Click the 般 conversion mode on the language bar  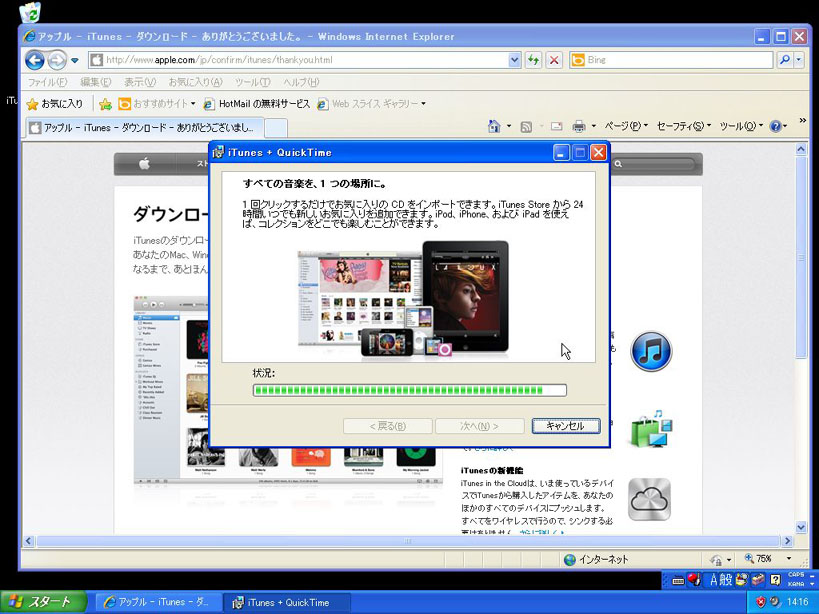click(727, 580)
